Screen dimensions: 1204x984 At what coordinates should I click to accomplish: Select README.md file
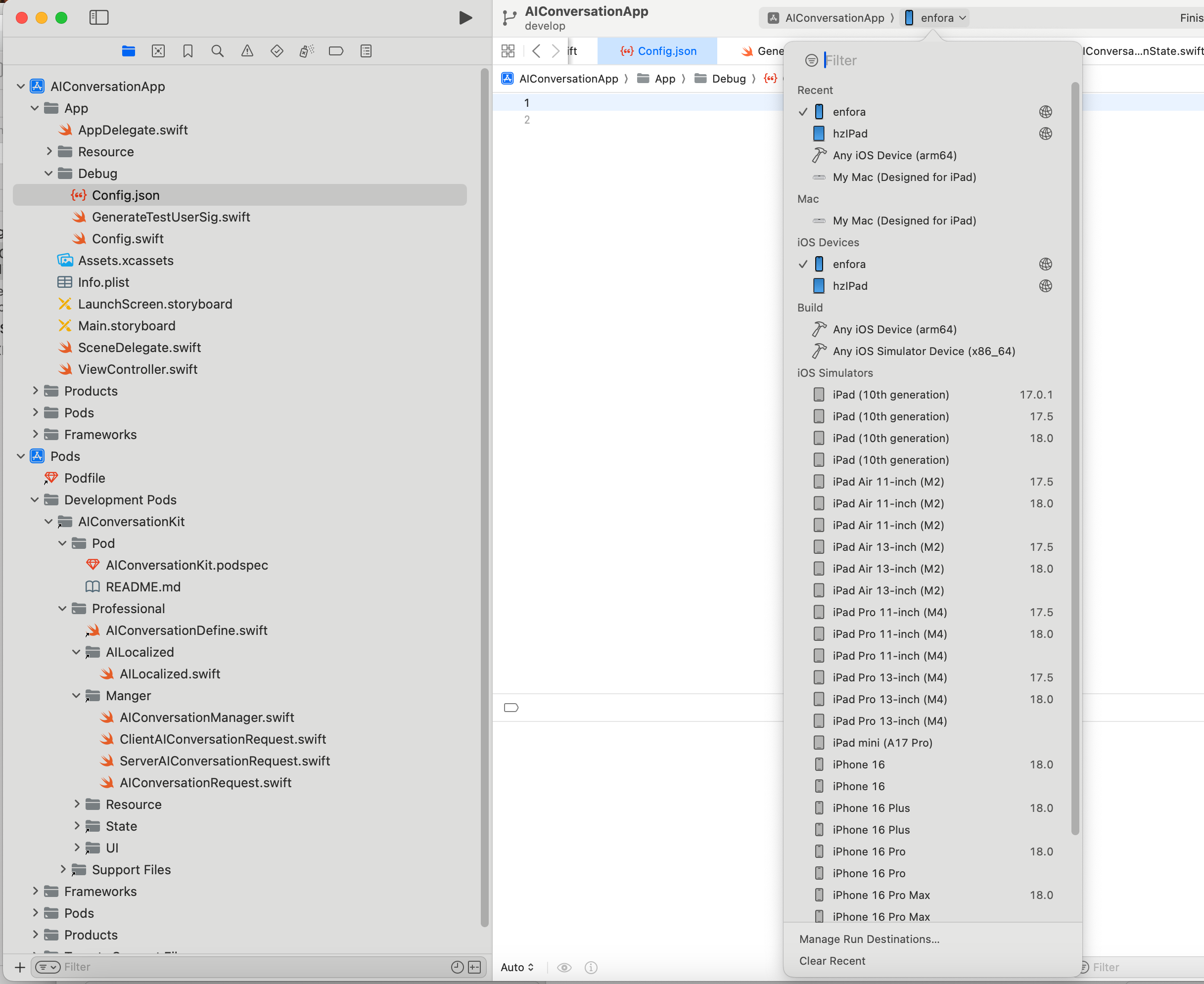tap(143, 586)
